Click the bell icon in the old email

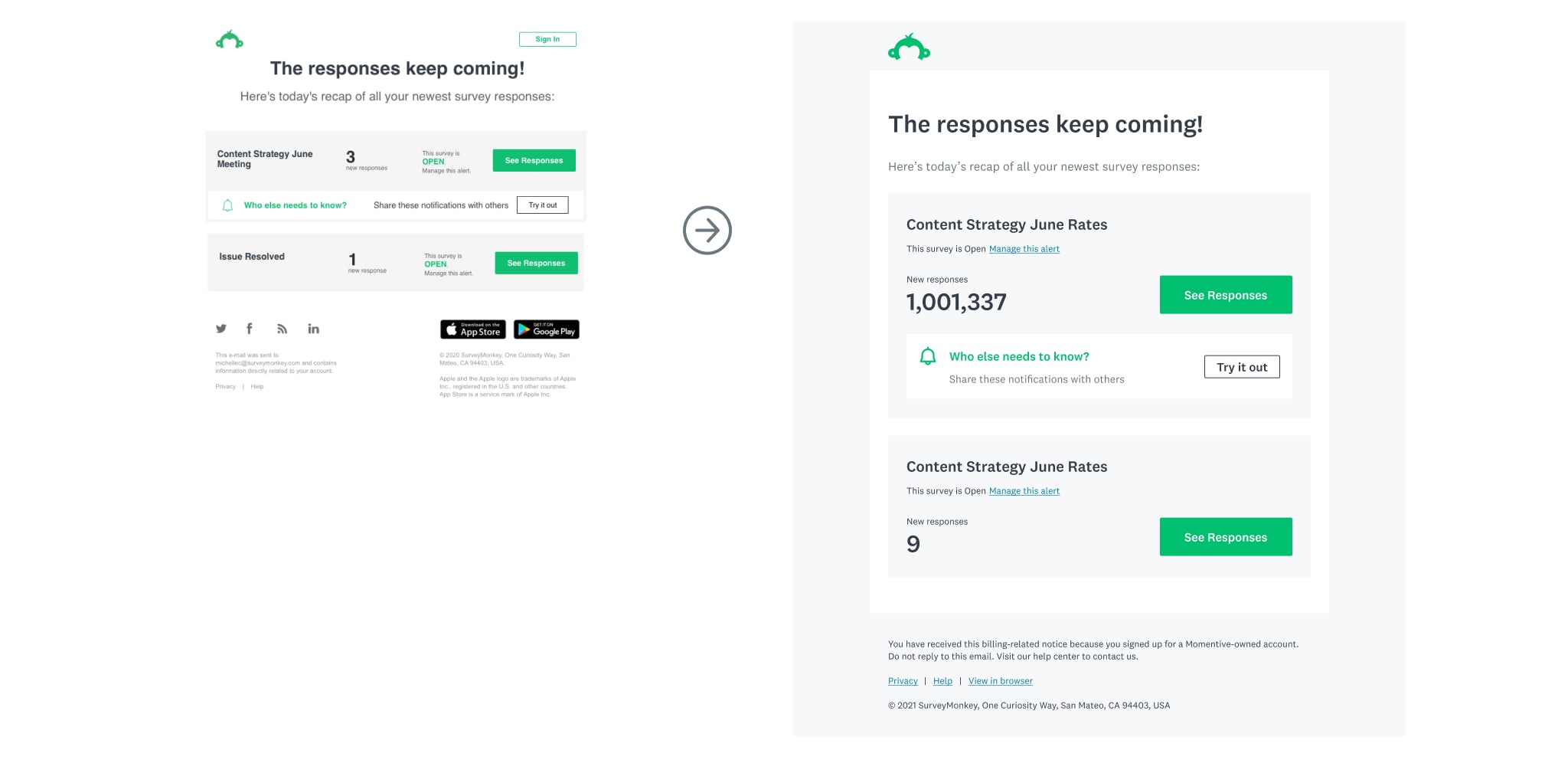click(x=227, y=205)
